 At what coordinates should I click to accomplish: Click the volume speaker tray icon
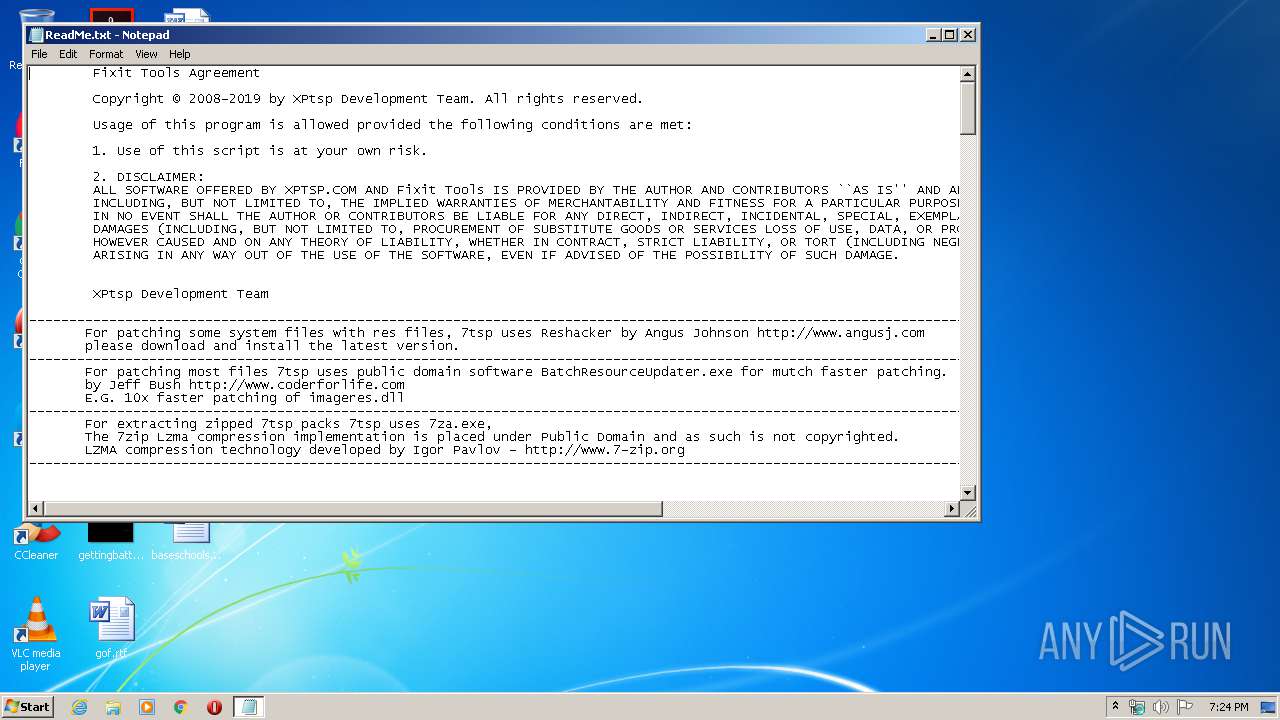click(x=1161, y=707)
